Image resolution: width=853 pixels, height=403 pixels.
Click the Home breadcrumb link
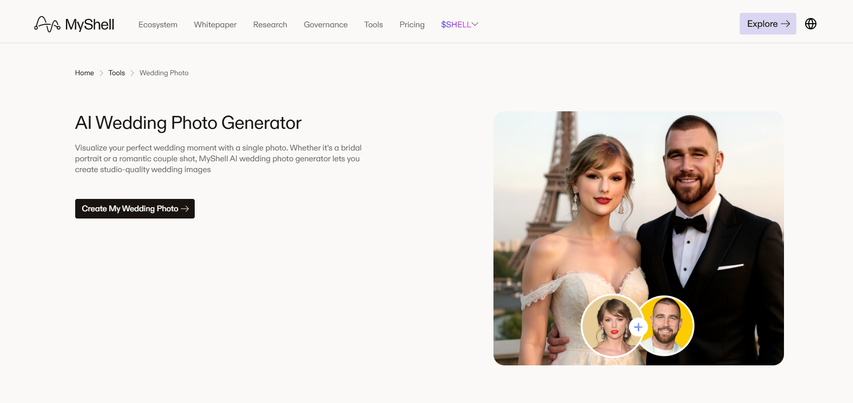(84, 73)
